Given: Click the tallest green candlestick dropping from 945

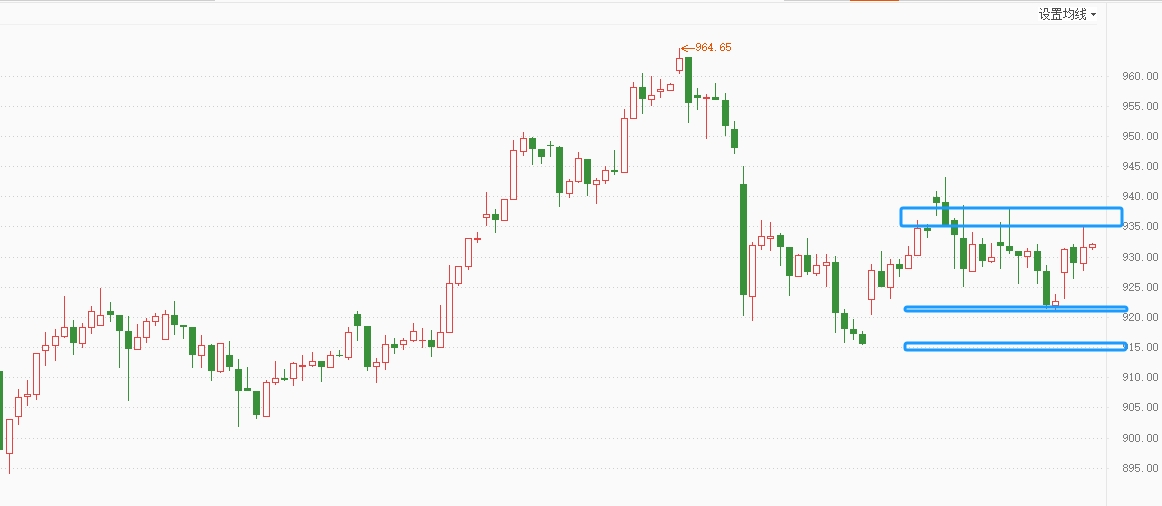Looking at the screenshot, I should pyautogui.click(x=743, y=238).
